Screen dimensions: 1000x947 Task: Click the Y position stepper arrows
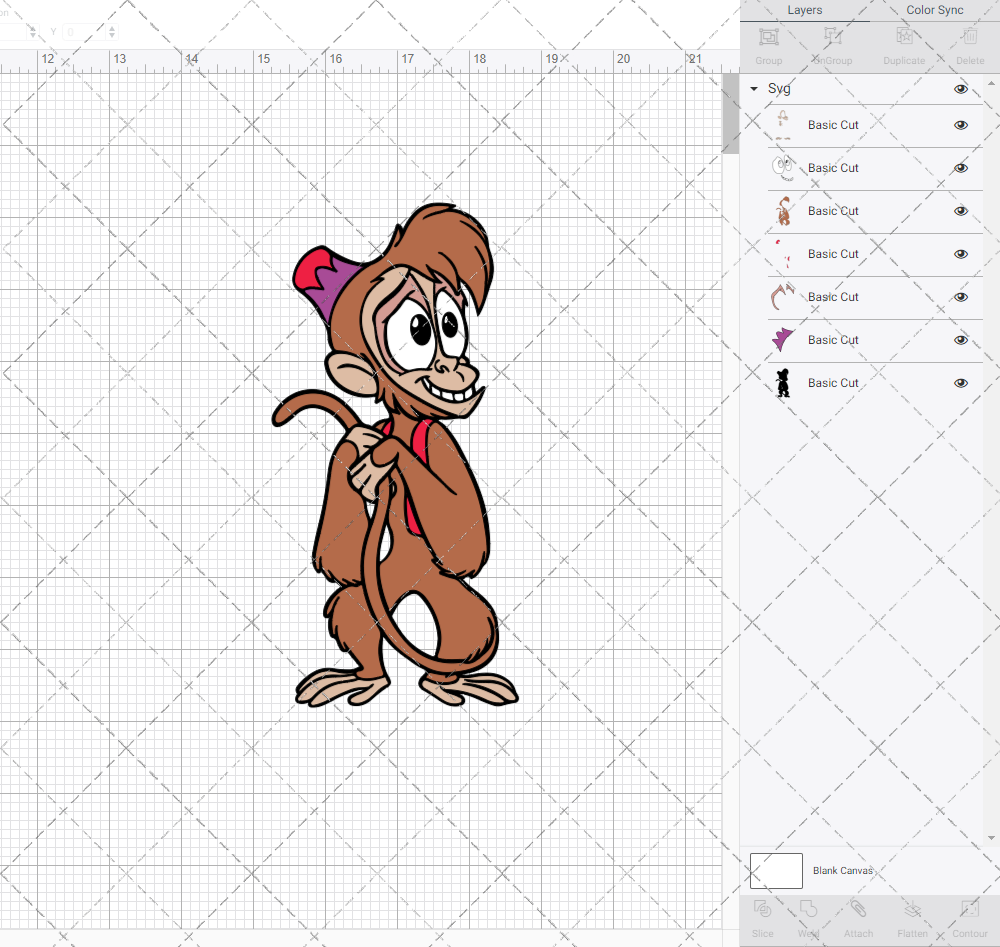[112, 31]
